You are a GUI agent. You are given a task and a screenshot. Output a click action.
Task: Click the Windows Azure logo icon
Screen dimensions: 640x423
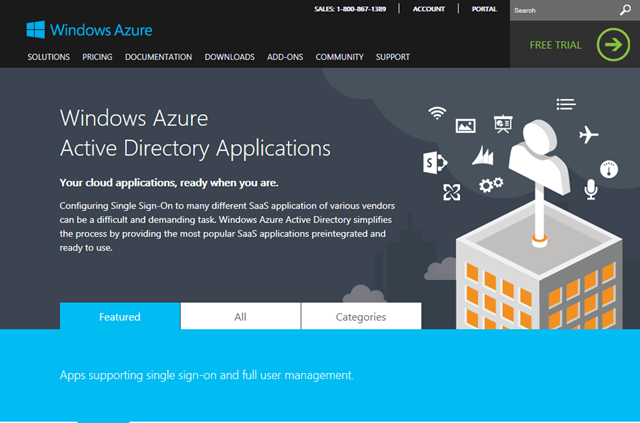[x=36, y=30]
